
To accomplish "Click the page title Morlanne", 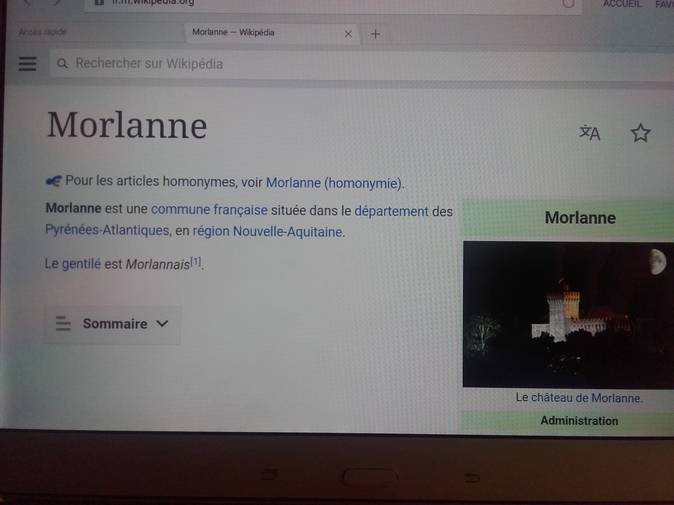I will pyautogui.click(x=127, y=125).
